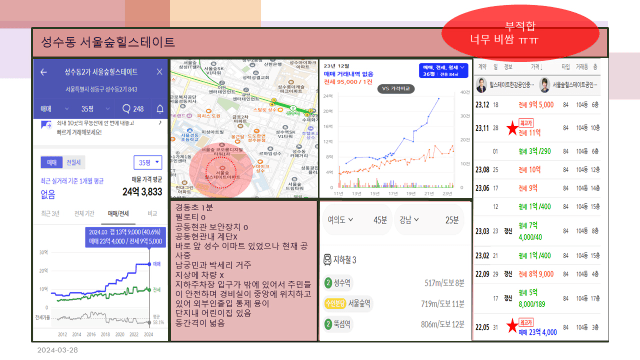Switch toggle to 전월세
The image size is (640, 360).
point(73,162)
